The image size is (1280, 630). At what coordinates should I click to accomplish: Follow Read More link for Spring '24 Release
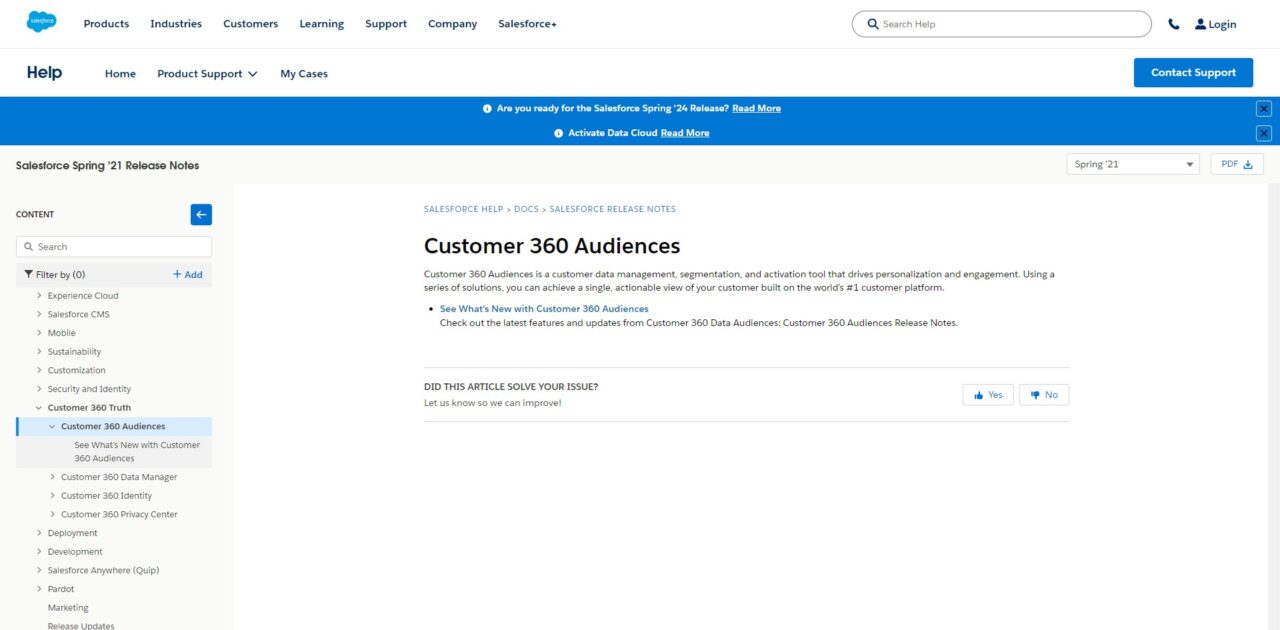tap(756, 109)
